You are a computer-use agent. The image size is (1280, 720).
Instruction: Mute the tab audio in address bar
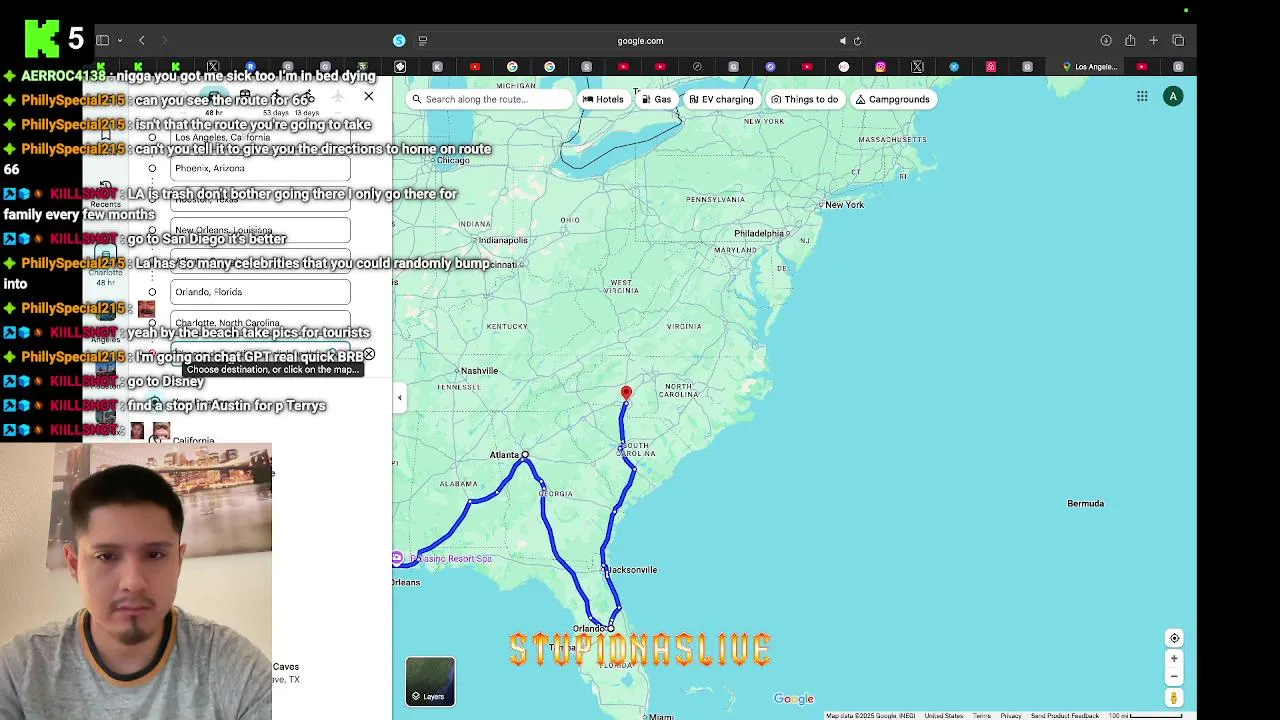[843, 41]
